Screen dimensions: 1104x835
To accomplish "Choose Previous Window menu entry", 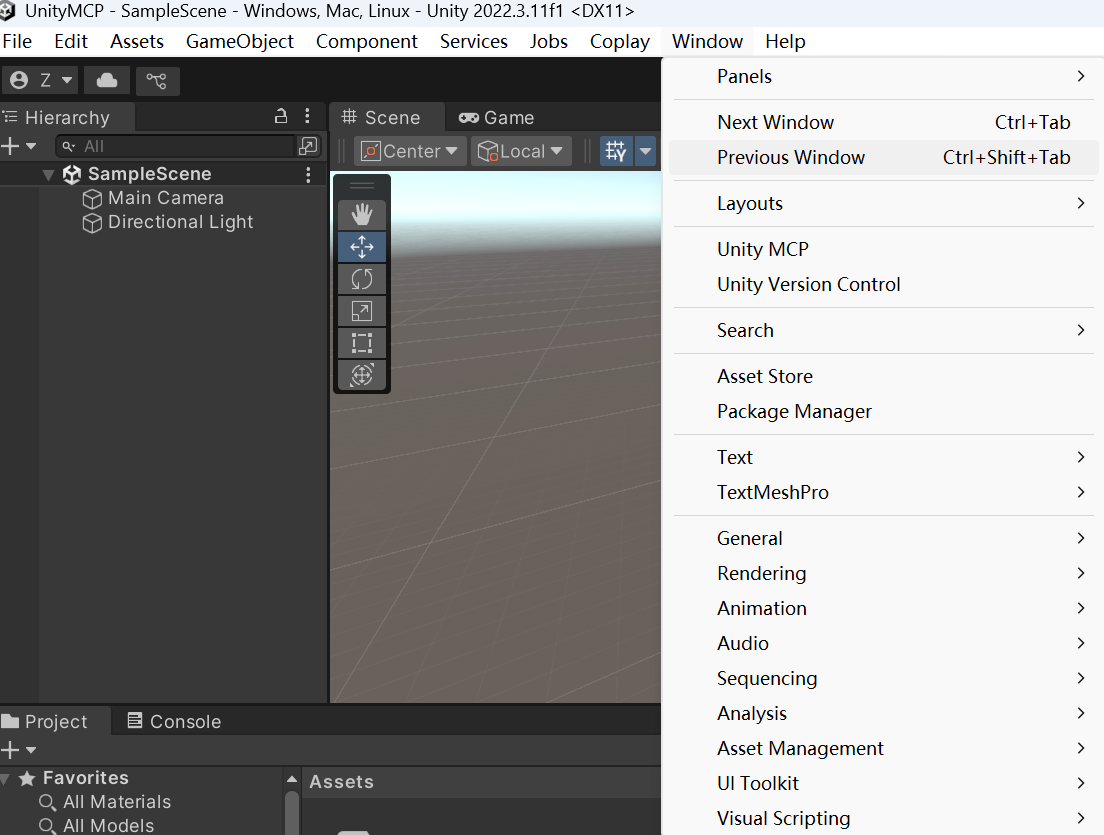I will click(883, 158).
